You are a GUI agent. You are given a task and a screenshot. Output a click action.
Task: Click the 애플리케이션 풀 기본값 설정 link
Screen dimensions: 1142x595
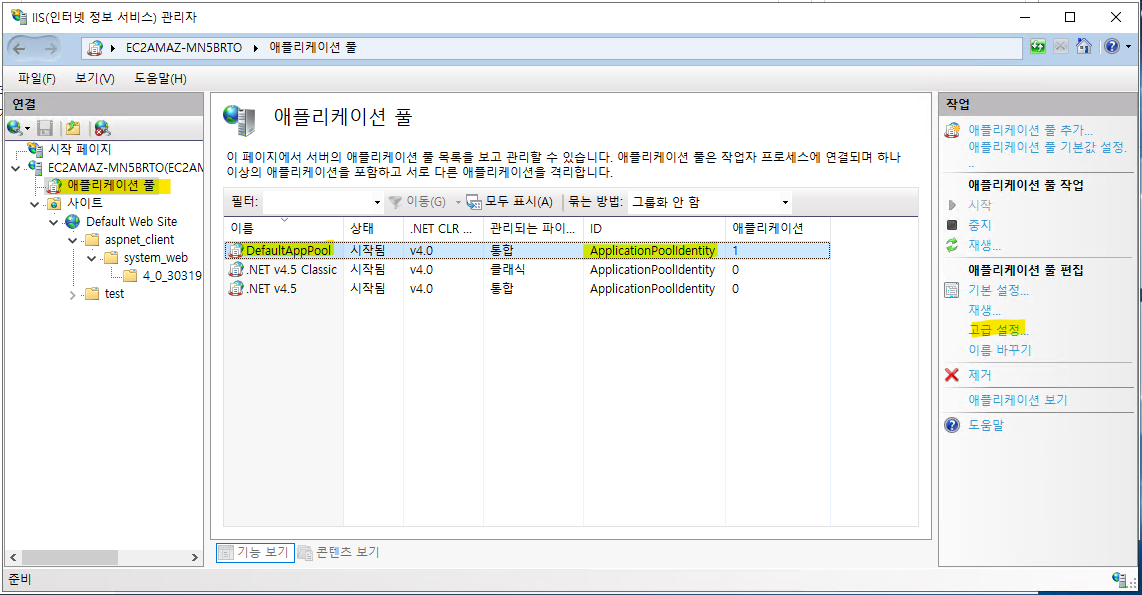tap(1047, 147)
